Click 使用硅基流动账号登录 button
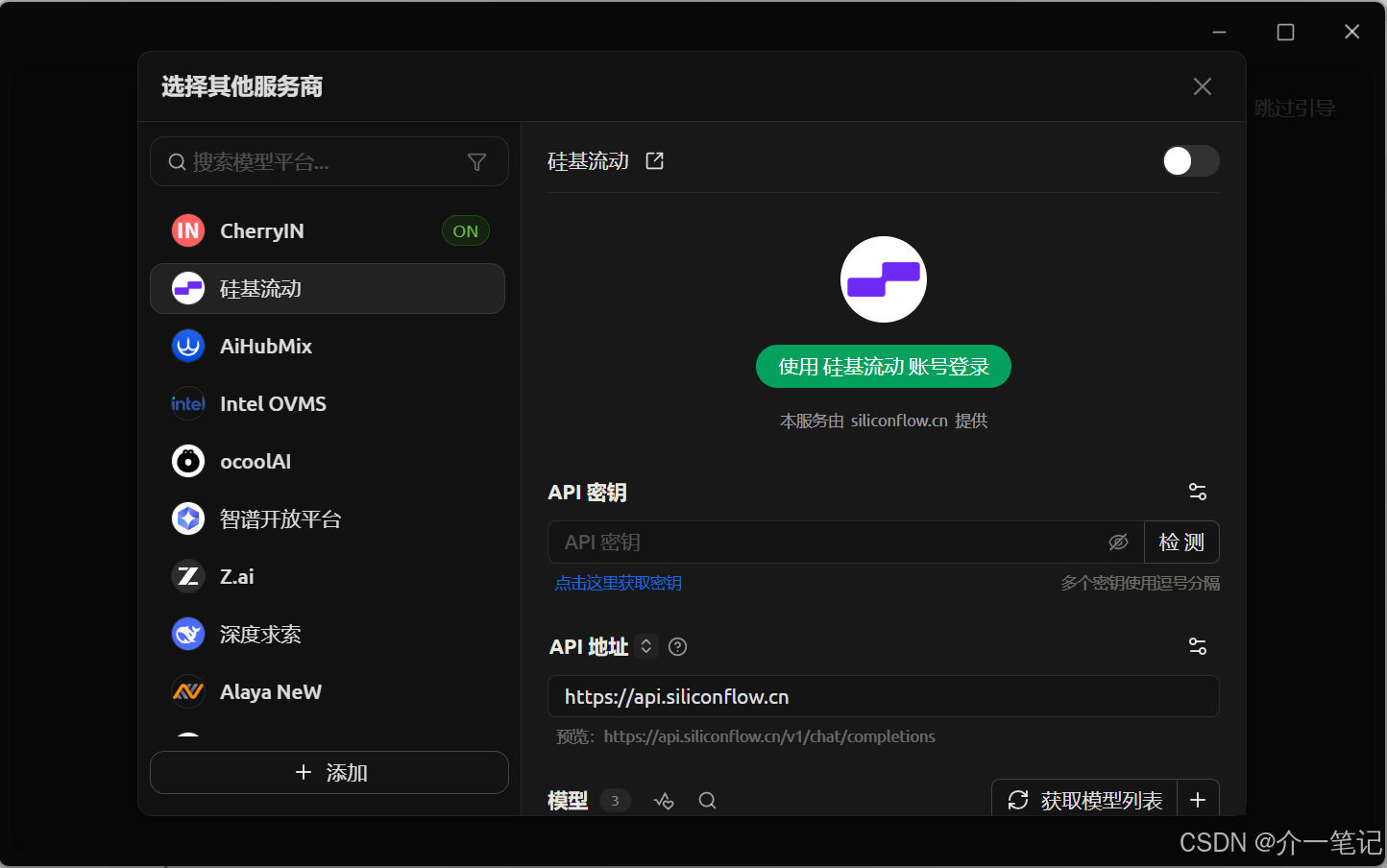Viewport: 1387px width, 868px height. (884, 367)
